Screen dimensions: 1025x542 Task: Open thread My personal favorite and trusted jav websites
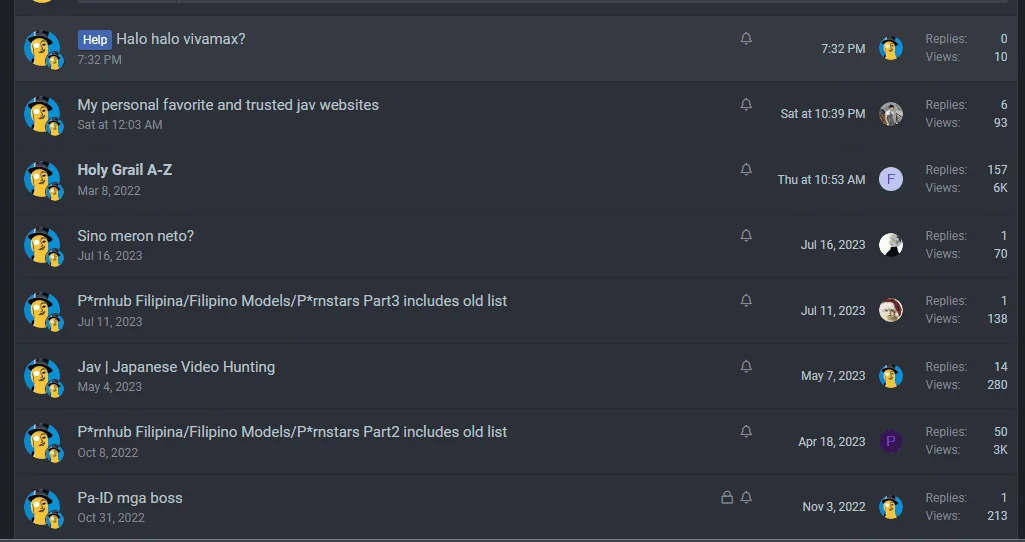228,105
